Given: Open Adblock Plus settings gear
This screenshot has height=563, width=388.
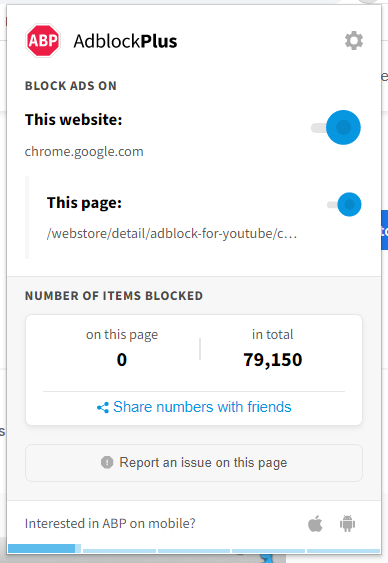Looking at the screenshot, I should click(354, 41).
